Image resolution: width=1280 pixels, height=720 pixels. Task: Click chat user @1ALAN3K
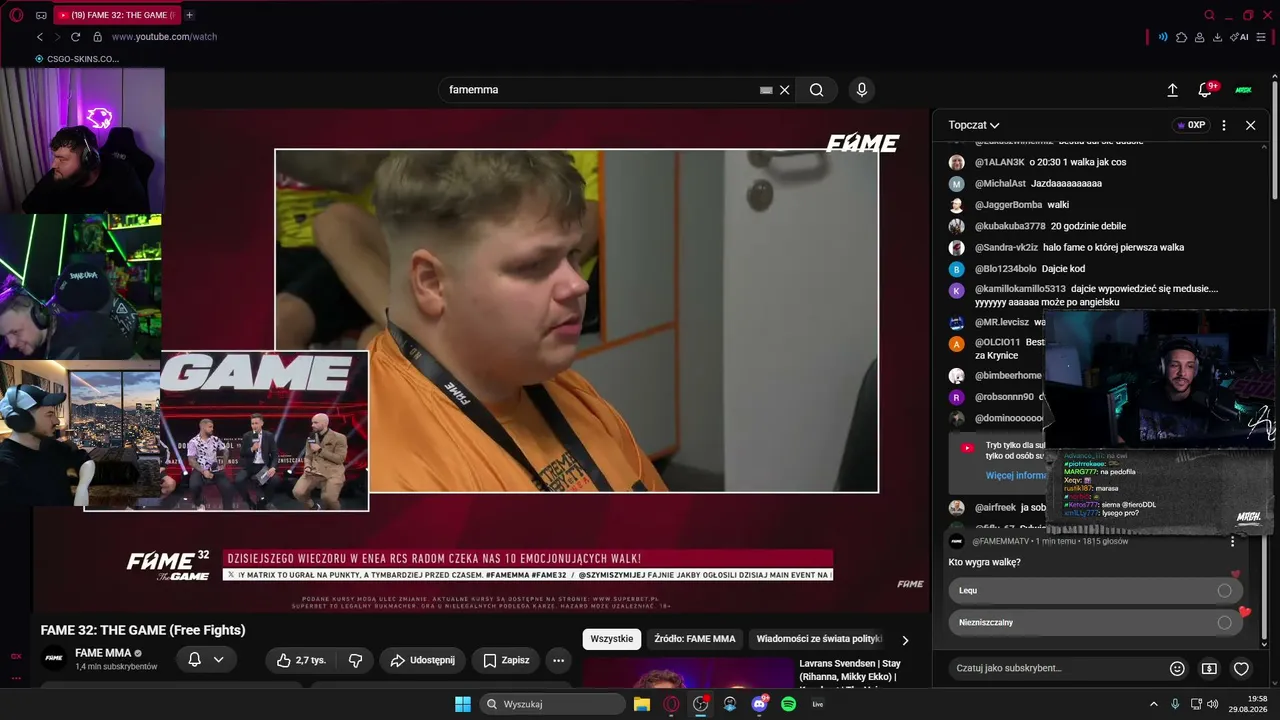click(999, 162)
